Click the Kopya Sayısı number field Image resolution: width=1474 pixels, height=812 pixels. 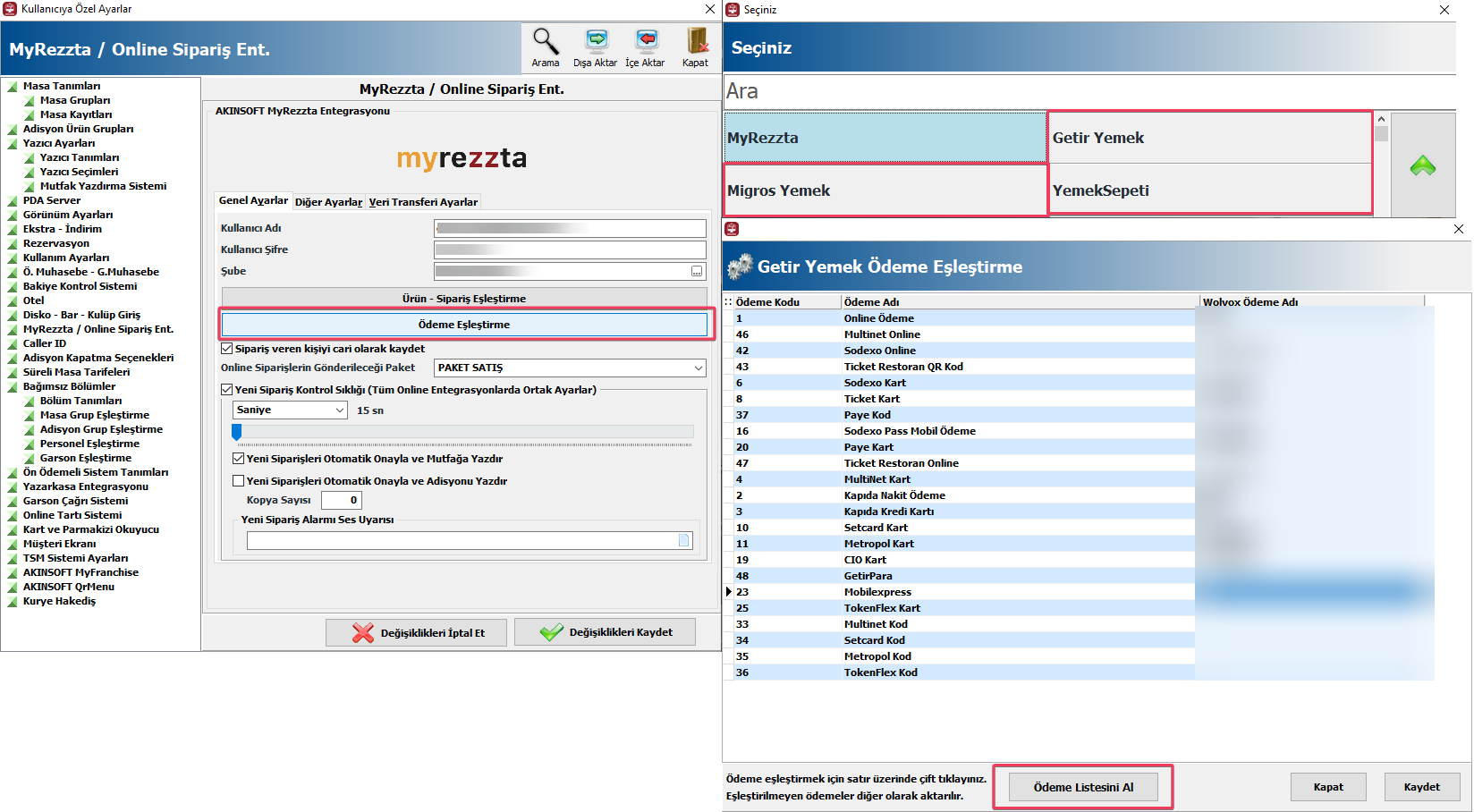342,500
